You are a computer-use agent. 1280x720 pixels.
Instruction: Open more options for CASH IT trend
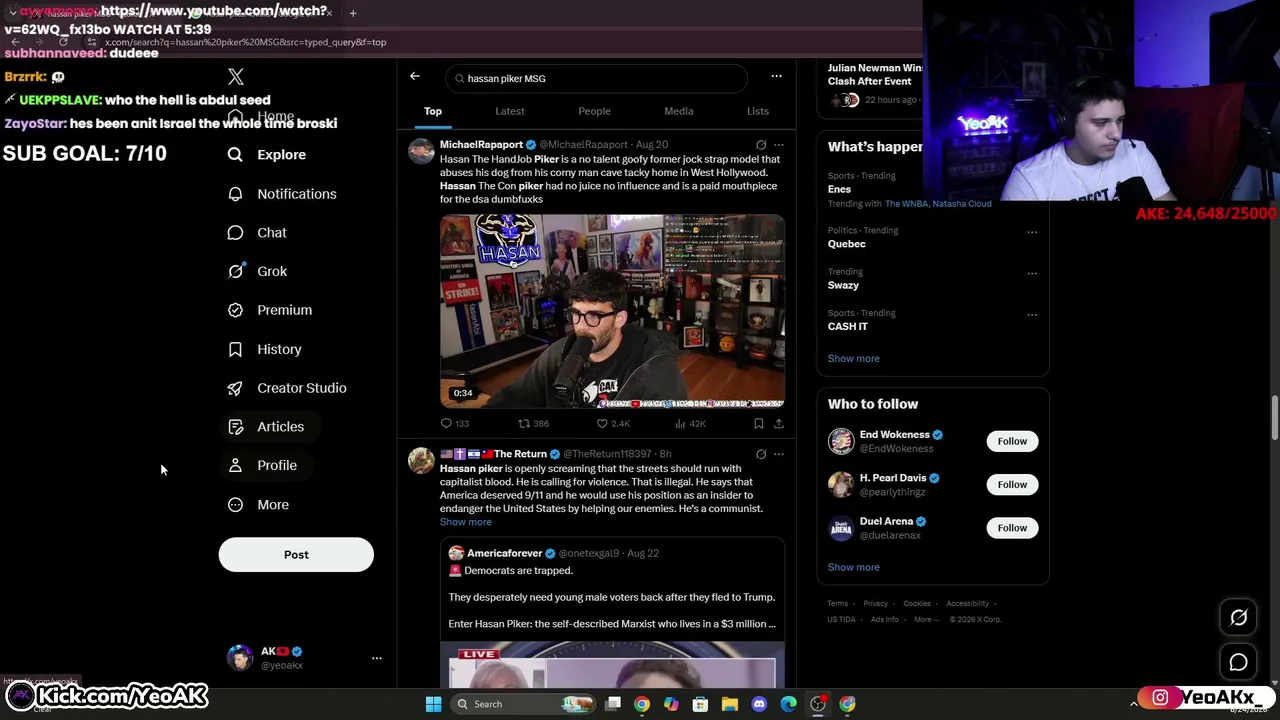click(x=1032, y=314)
